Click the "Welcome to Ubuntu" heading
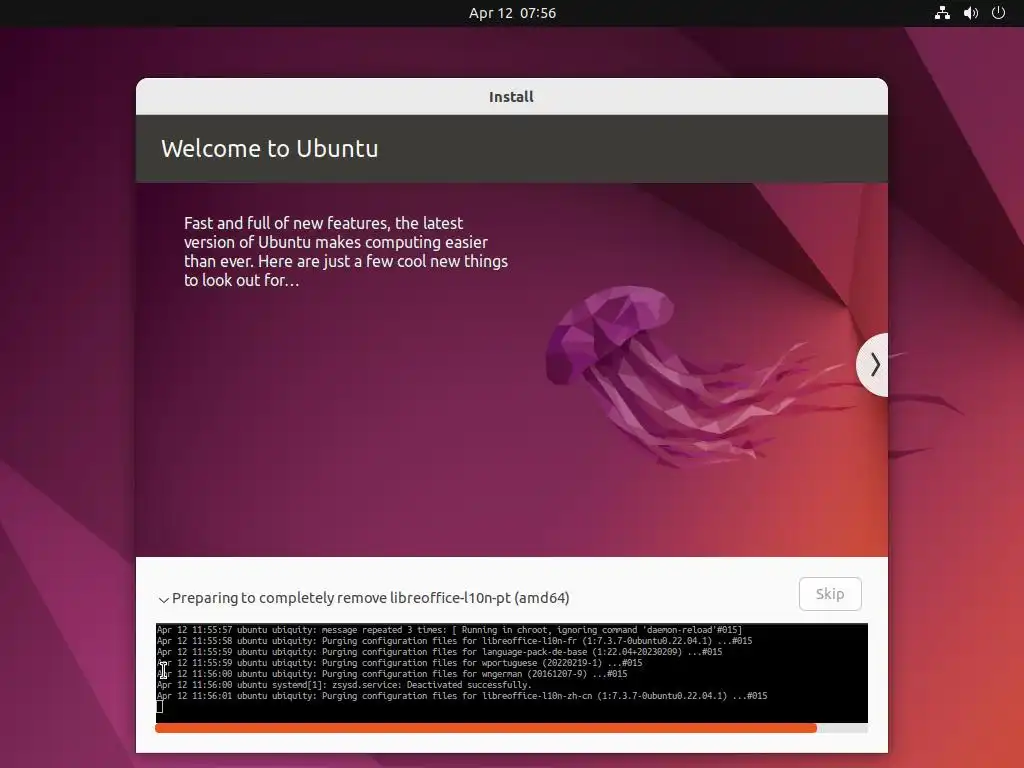The image size is (1024, 768). 270,148
